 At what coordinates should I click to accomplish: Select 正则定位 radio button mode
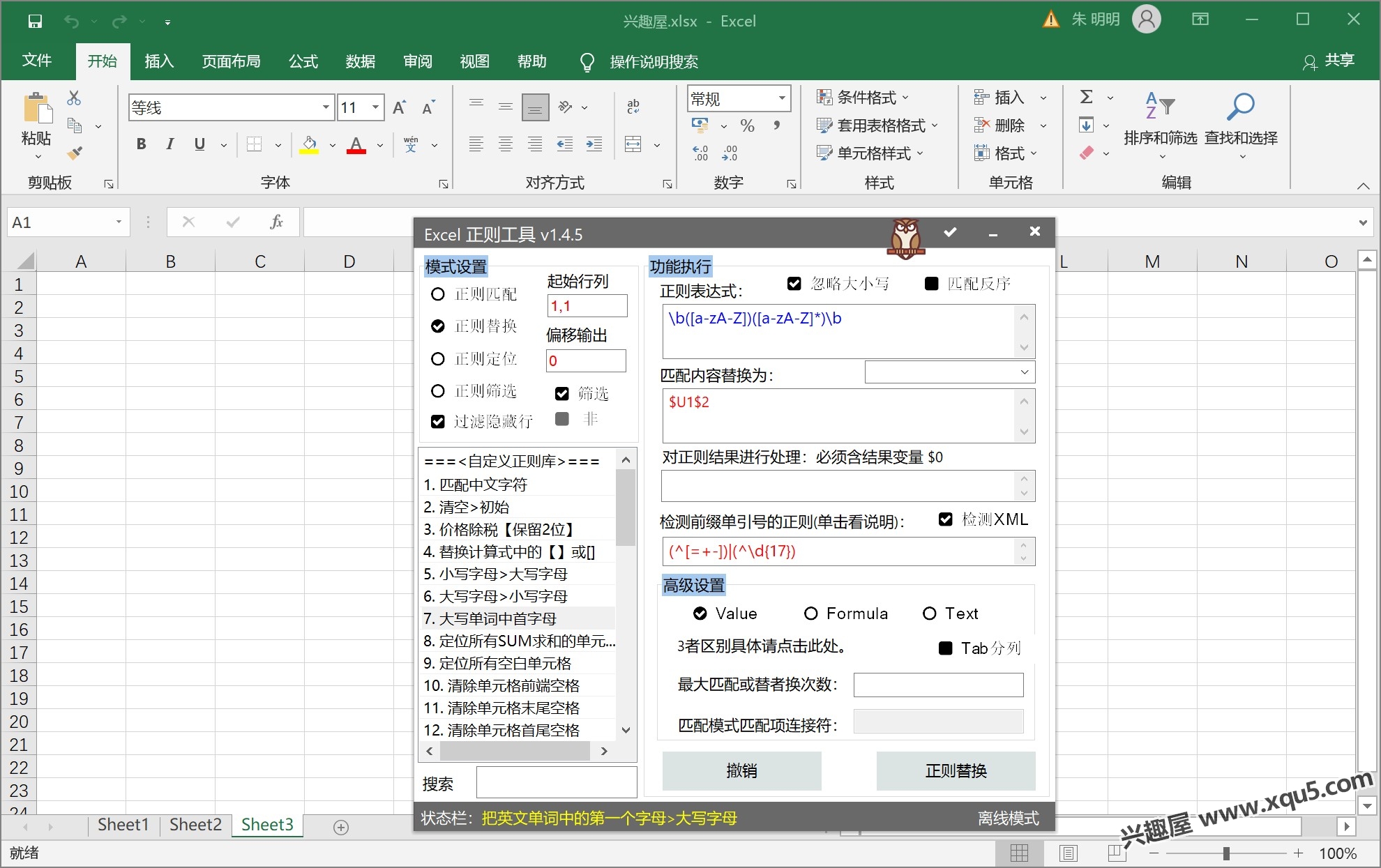point(437,357)
